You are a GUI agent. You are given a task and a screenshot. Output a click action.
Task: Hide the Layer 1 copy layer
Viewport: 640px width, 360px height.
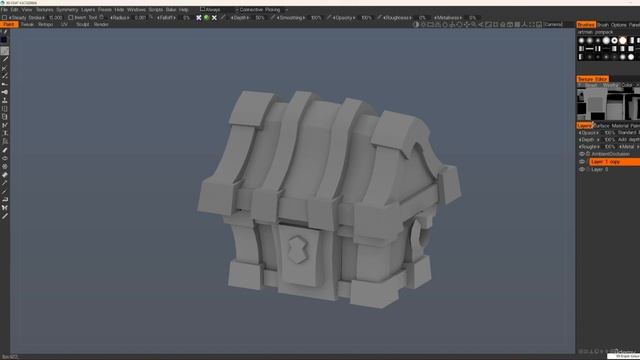[x=582, y=162]
